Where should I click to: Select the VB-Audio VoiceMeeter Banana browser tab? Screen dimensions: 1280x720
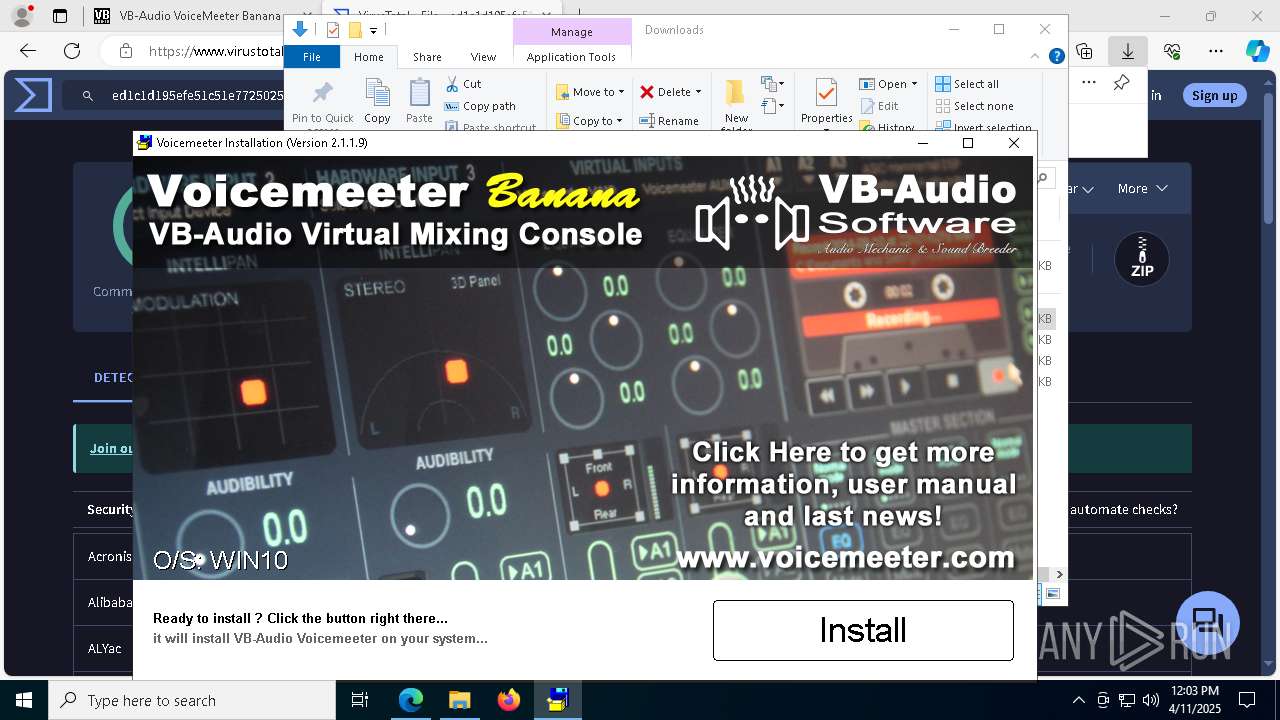[187, 16]
